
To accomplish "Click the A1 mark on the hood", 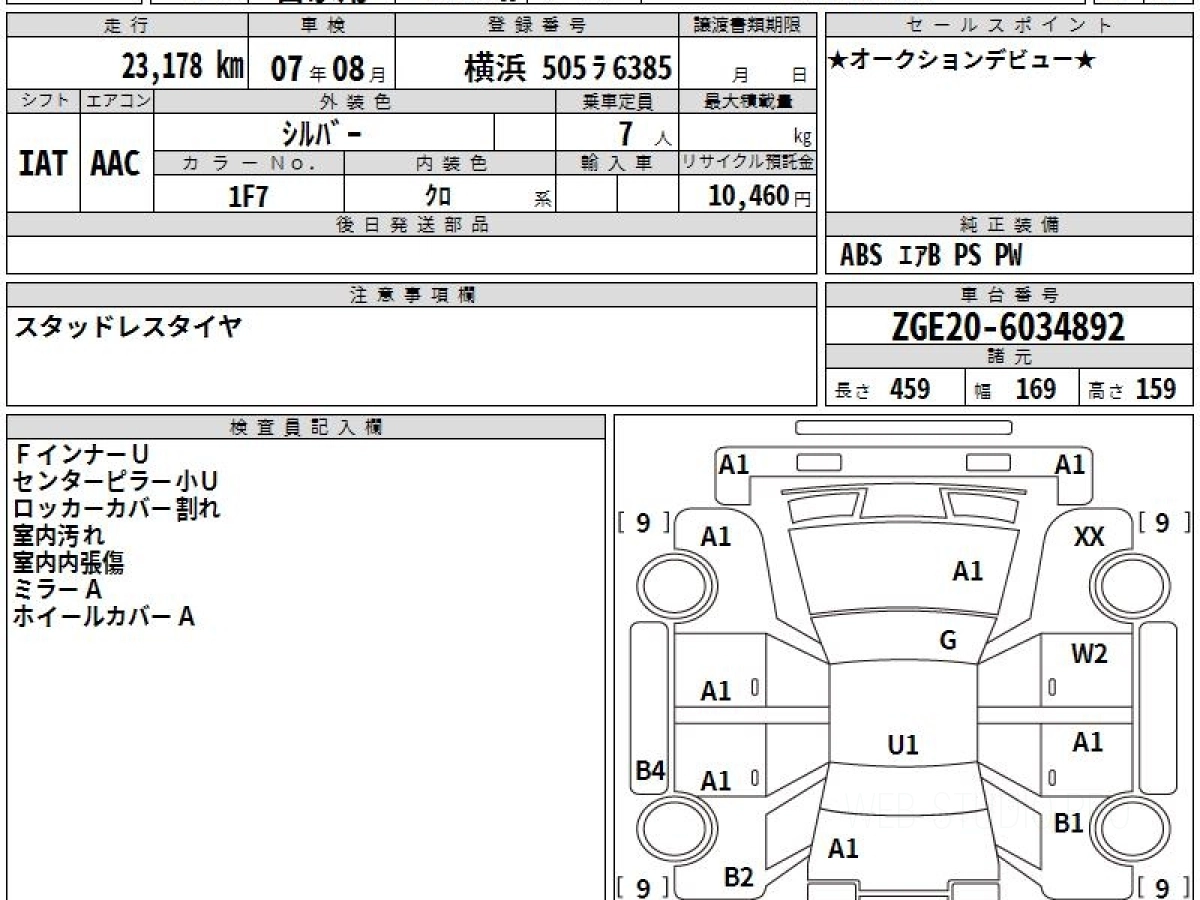I will click(x=967, y=571).
